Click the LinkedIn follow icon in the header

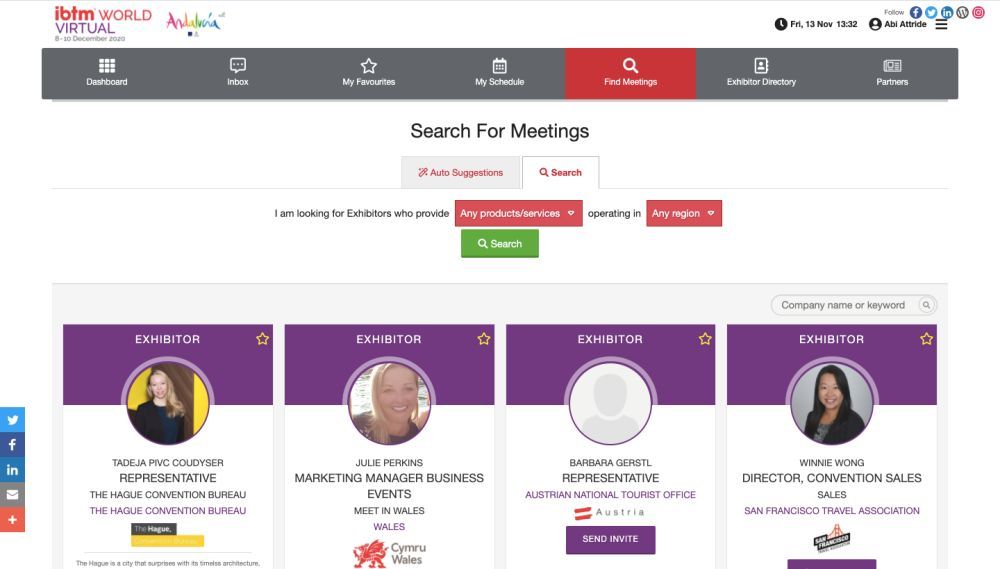[x=947, y=12]
